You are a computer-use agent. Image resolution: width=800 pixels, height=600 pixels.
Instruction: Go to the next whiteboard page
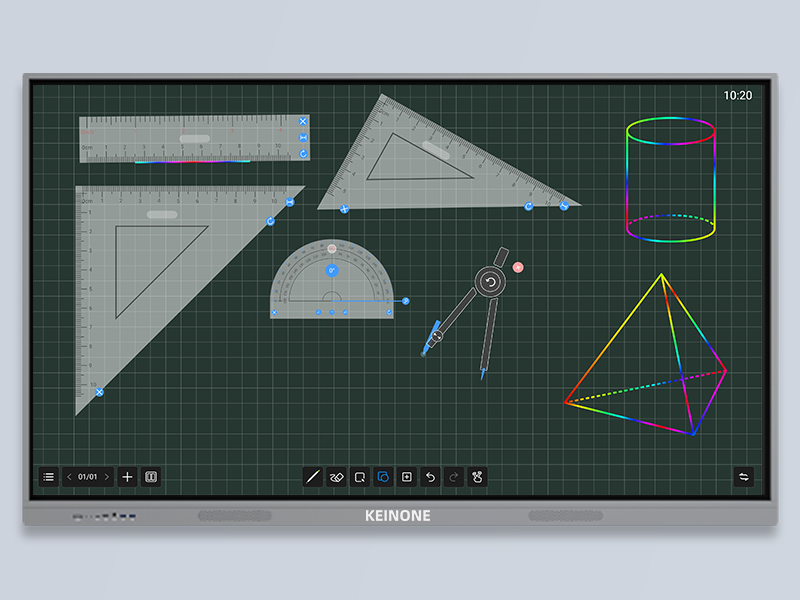point(107,477)
